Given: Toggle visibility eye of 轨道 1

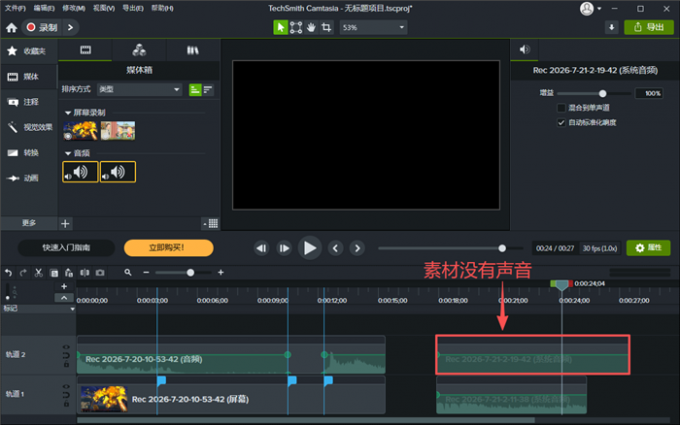Looking at the screenshot, I should 66,386.
